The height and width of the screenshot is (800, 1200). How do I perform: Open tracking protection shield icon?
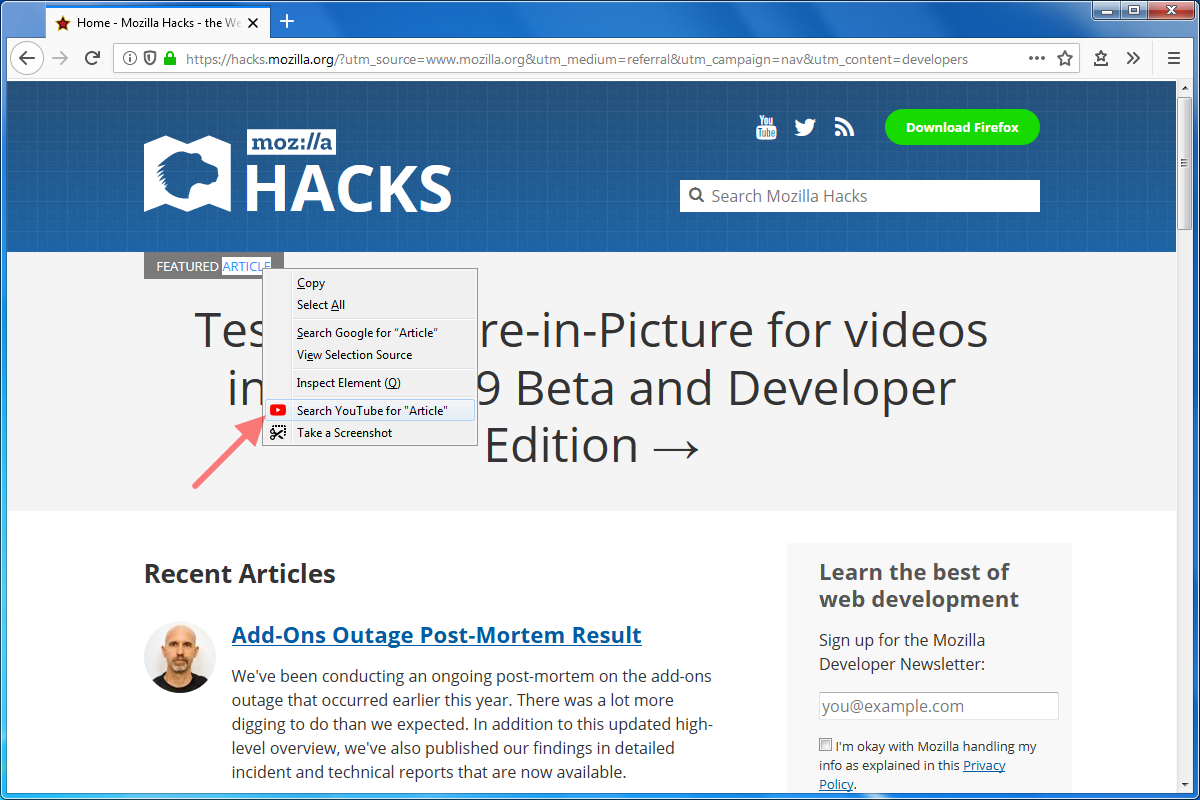150,59
